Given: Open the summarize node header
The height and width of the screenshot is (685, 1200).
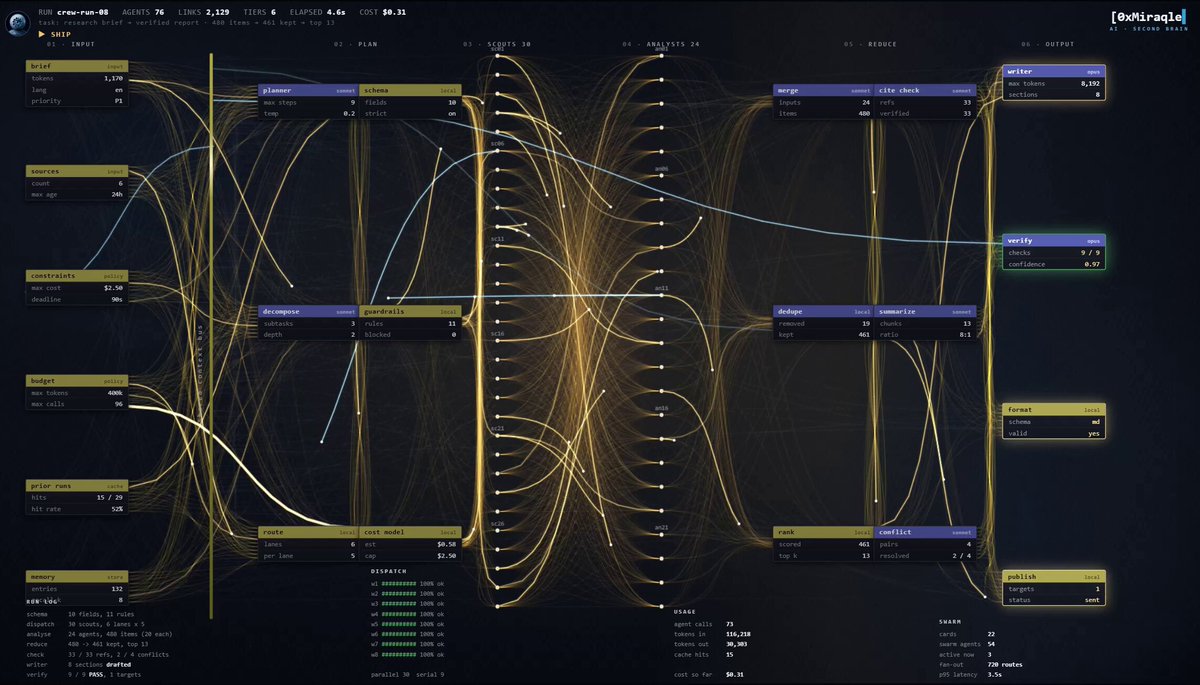Looking at the screenshot, I should tap(925, 311).
